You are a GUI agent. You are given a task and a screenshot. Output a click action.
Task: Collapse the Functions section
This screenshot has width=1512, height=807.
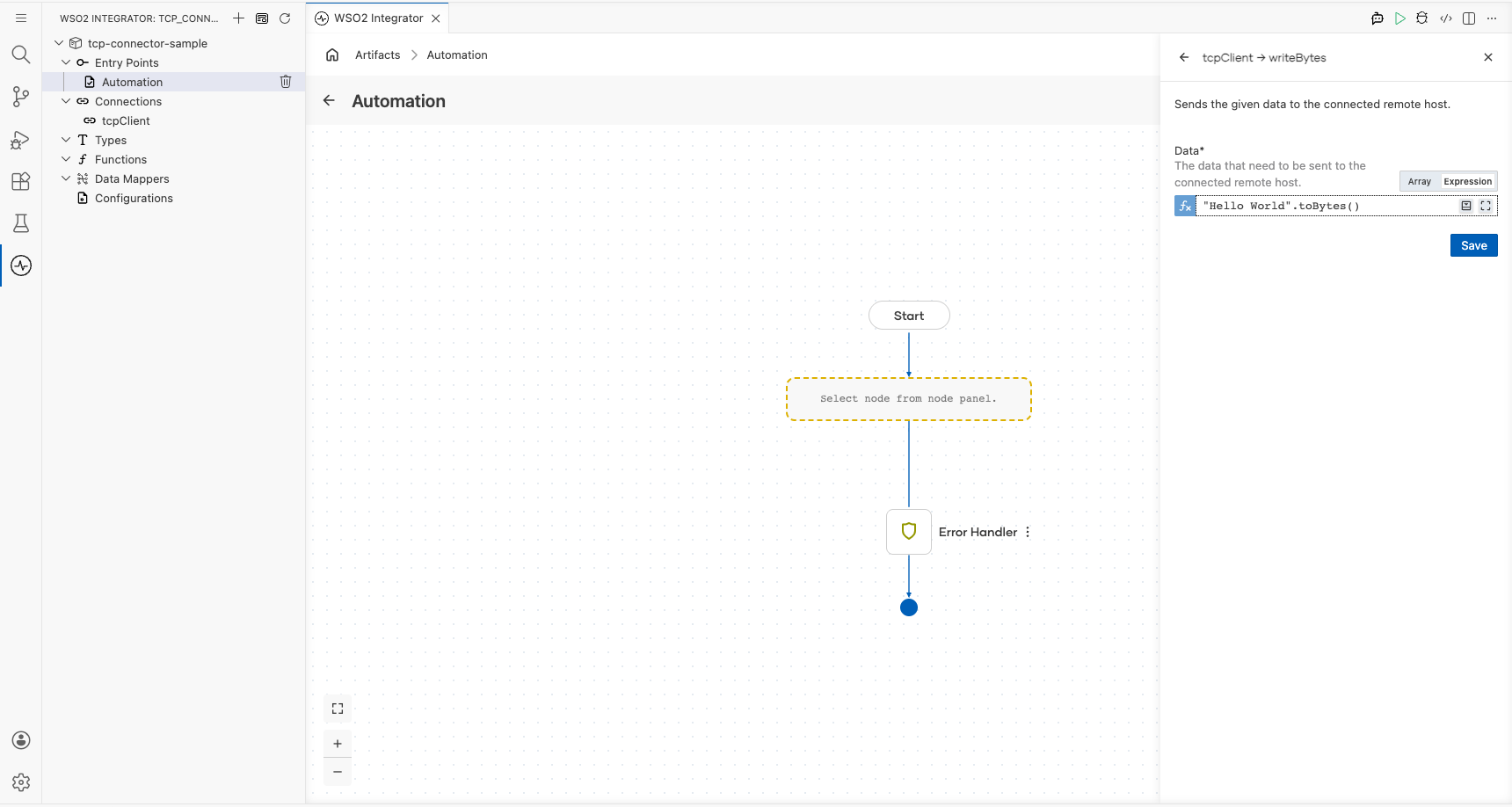tap(66, 159)
